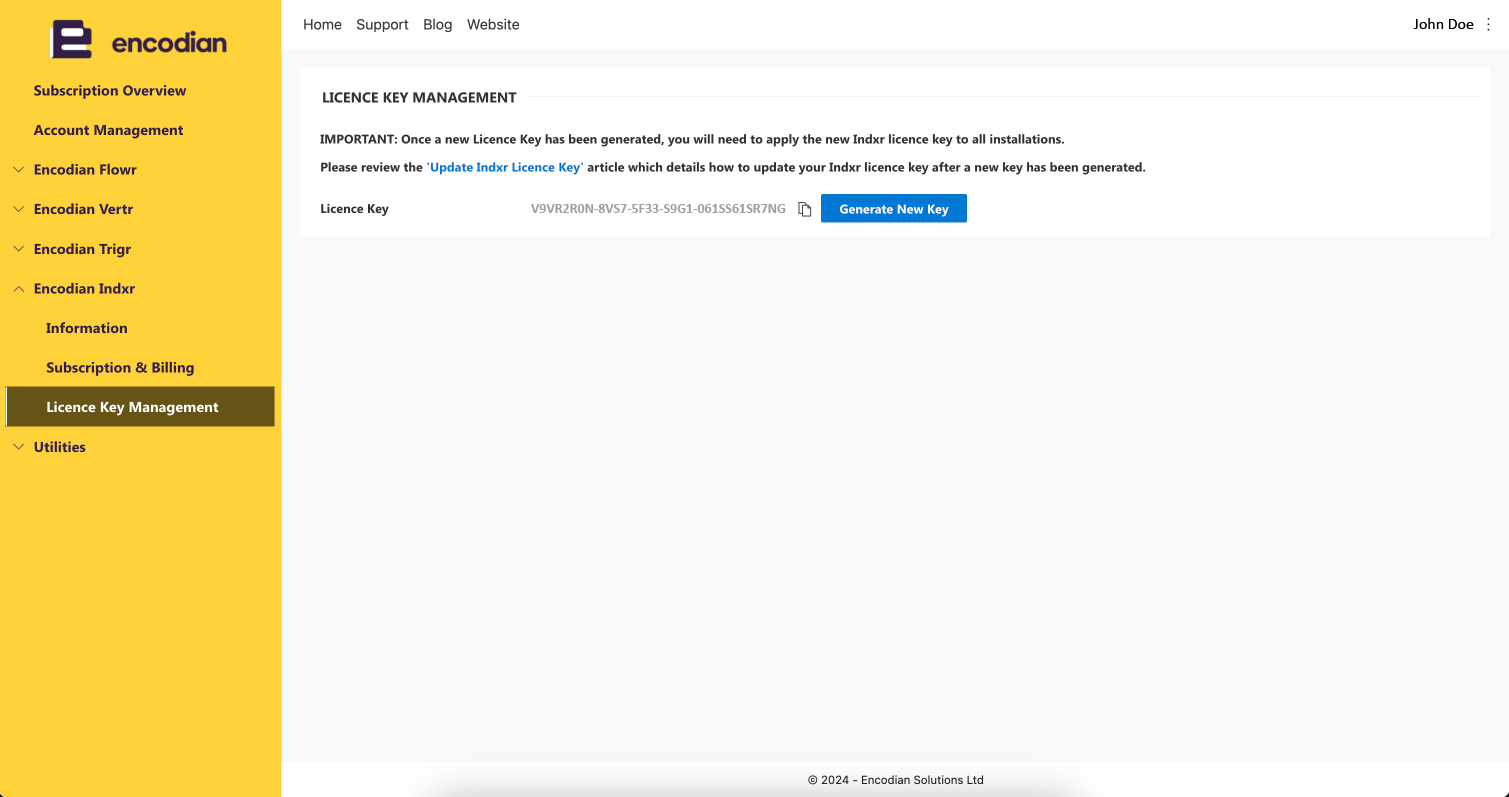Click Generate New Key button
This screenshot has height=797, width=1509.
(x=894, y=208)
